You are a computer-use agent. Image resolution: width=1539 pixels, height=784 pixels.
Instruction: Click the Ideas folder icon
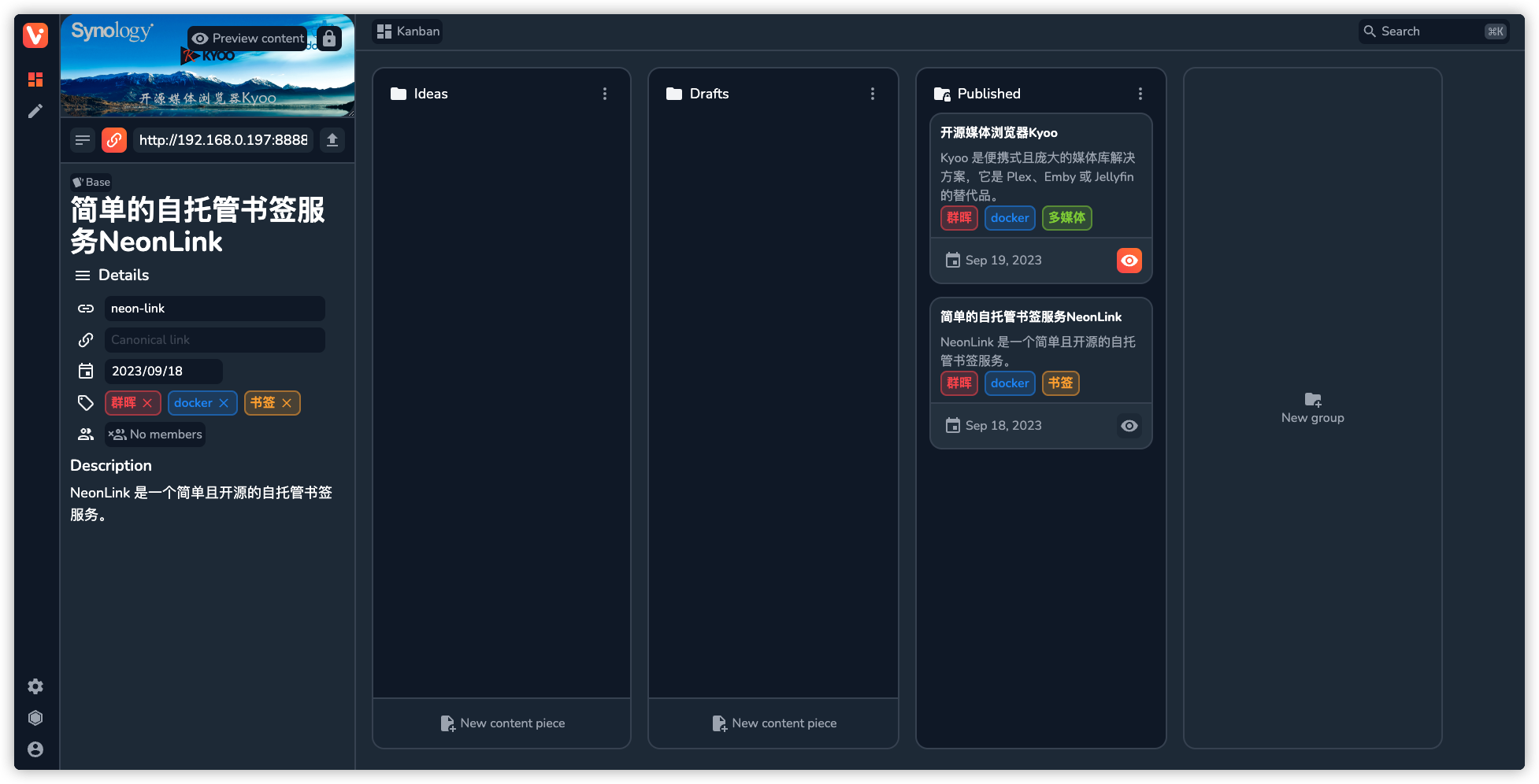[399, 94]
